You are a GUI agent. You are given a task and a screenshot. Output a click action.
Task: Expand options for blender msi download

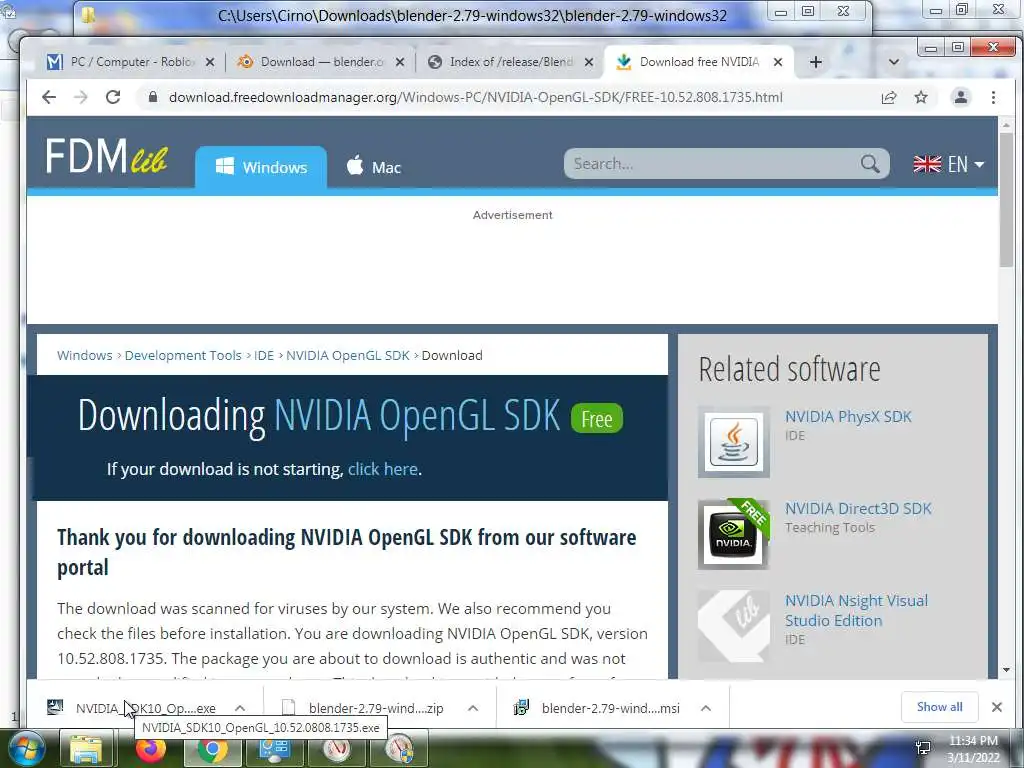pos(706,708)
